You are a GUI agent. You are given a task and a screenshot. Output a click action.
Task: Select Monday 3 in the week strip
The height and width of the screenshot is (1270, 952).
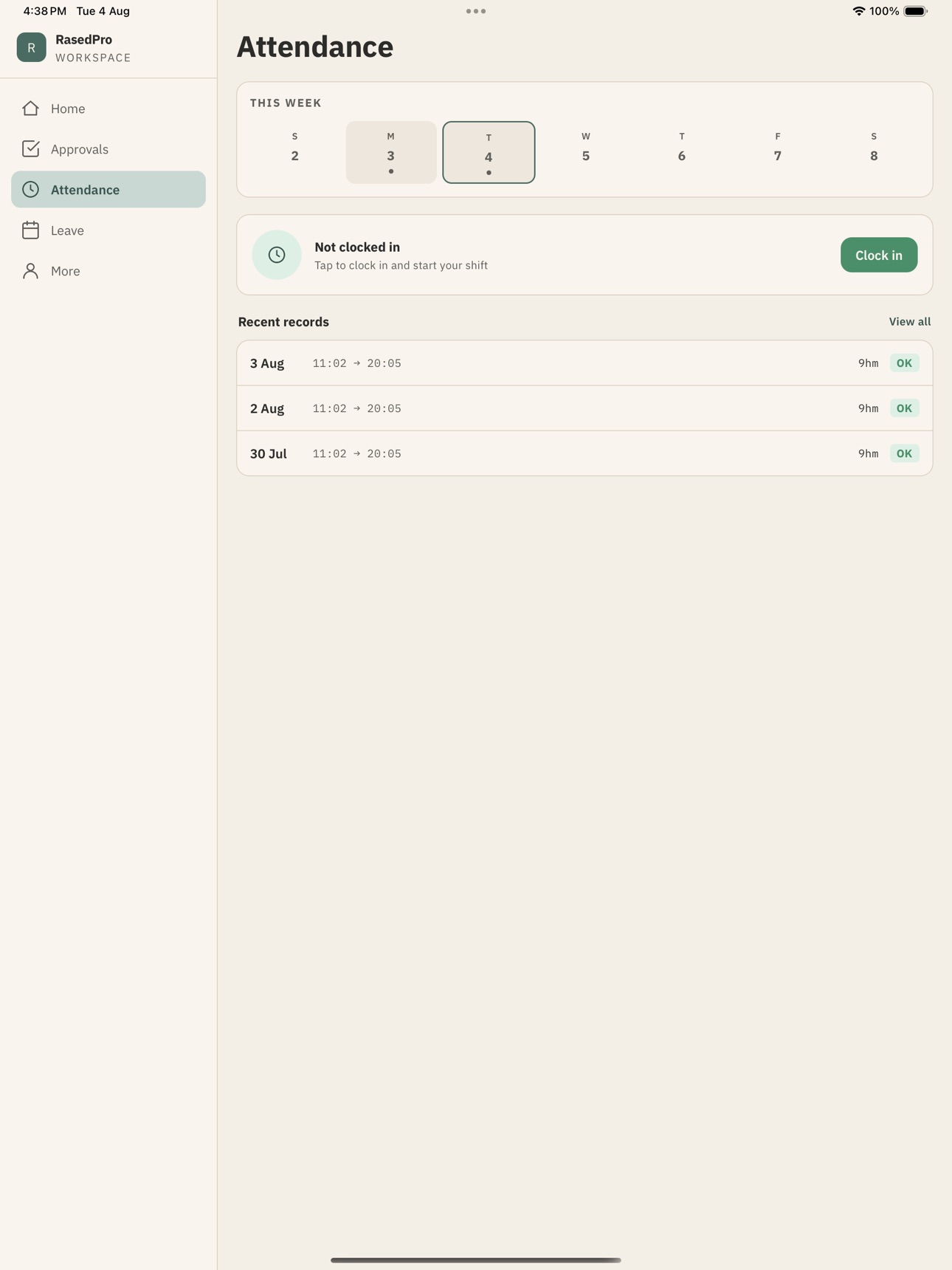[391, 152]
